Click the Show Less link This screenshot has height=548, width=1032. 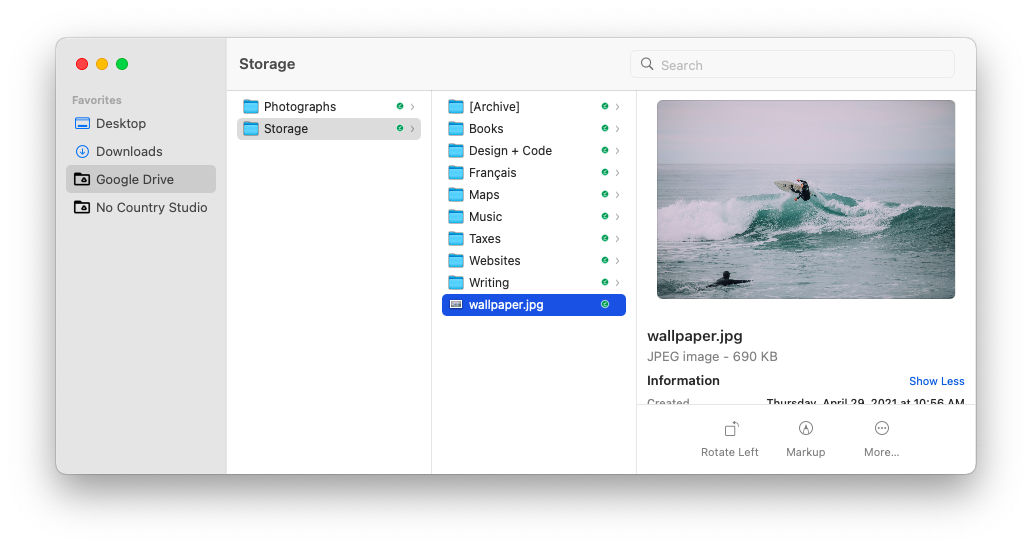(x=936, y=381)
